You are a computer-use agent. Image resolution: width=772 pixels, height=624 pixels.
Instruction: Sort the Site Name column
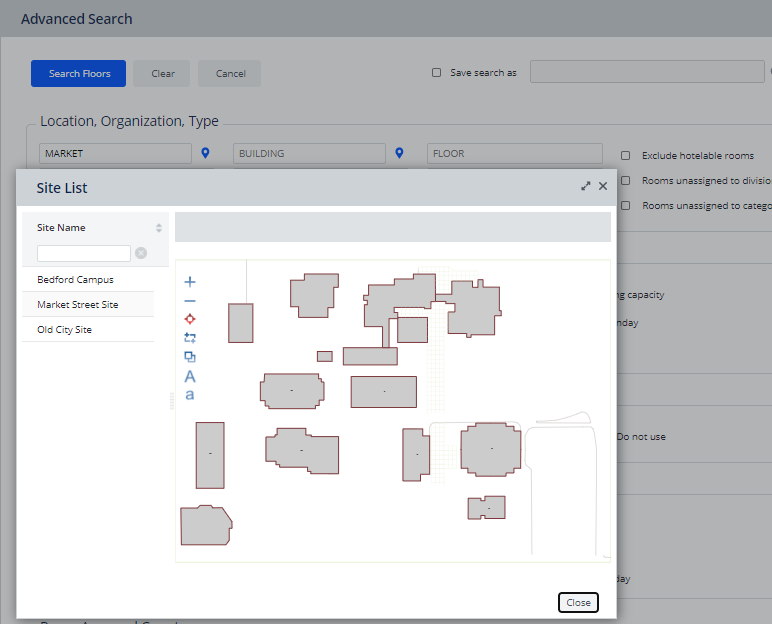coord(158,228)
